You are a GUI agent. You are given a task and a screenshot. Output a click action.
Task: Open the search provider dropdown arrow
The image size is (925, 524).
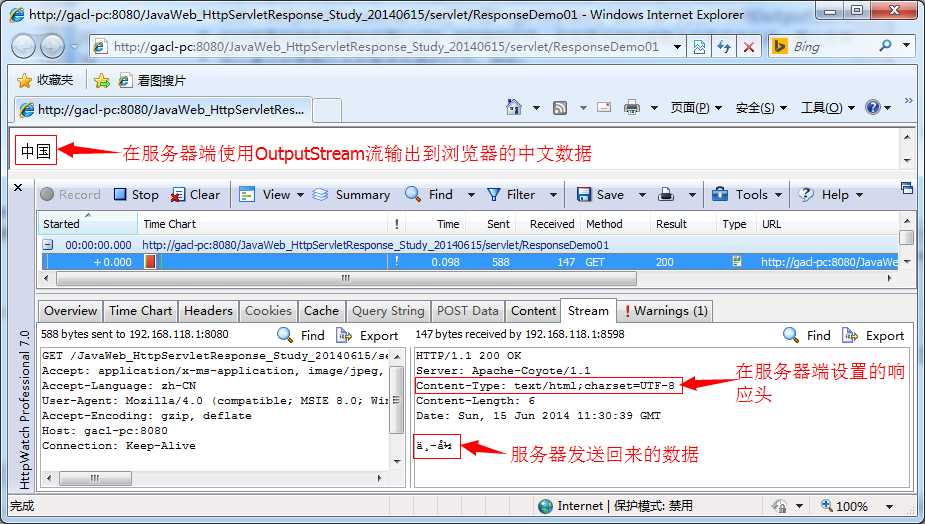click(907, 45)
